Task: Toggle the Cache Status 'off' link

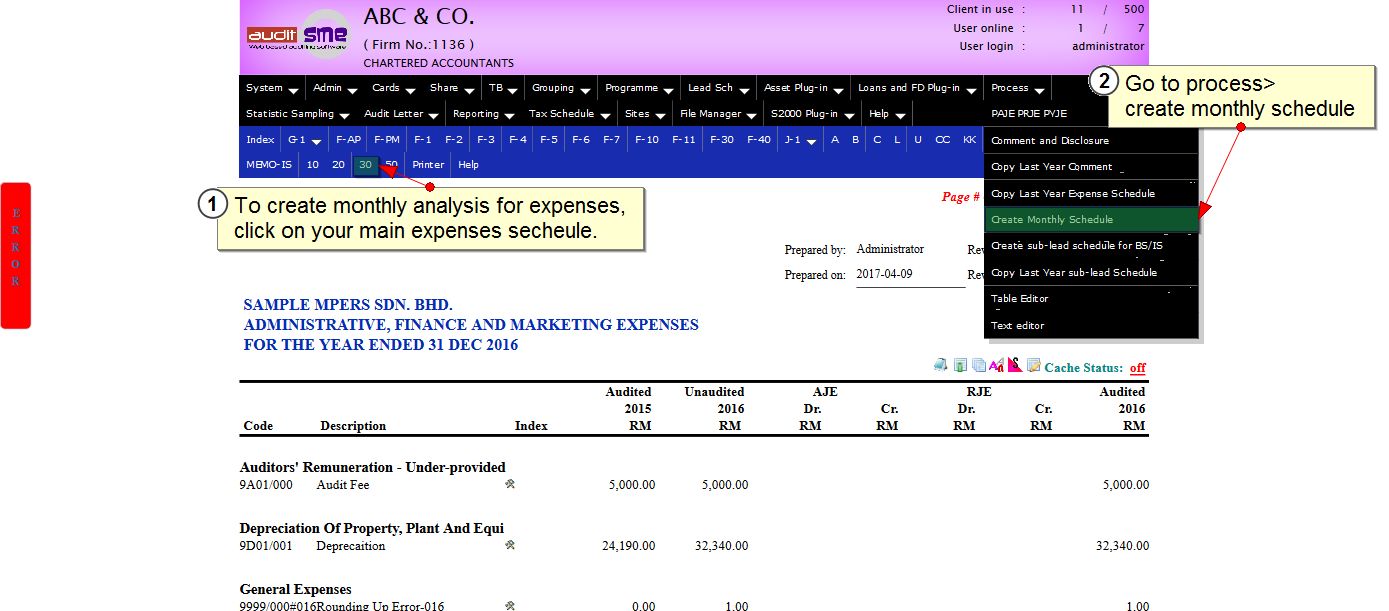Action: [1137, 368]
